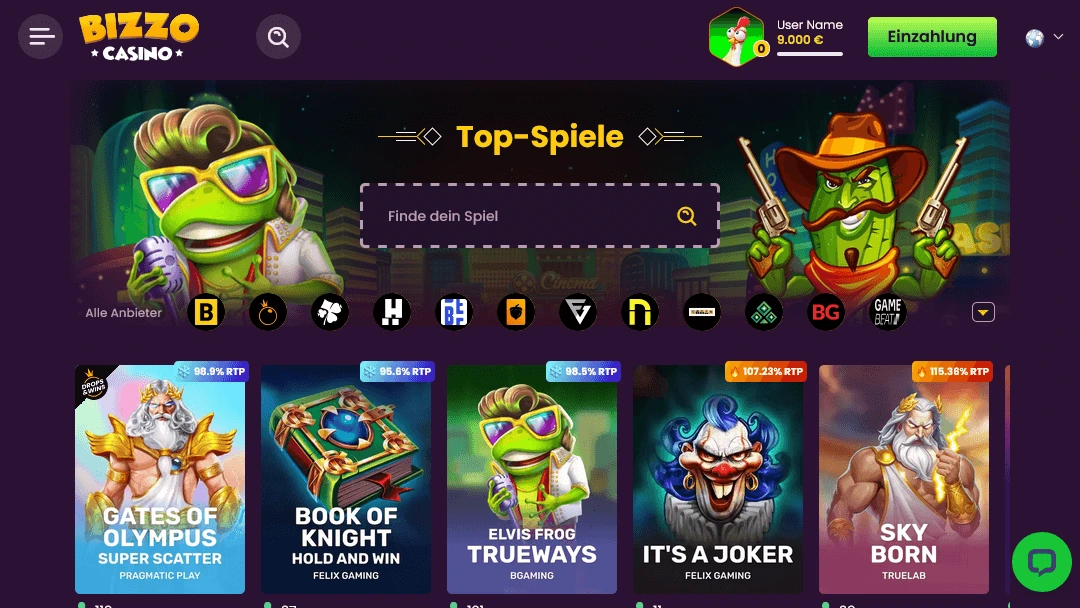The height and width of the screenshot is (608, 1080).
Task: Expand the globe language selector
Action: pos(1044,38)
